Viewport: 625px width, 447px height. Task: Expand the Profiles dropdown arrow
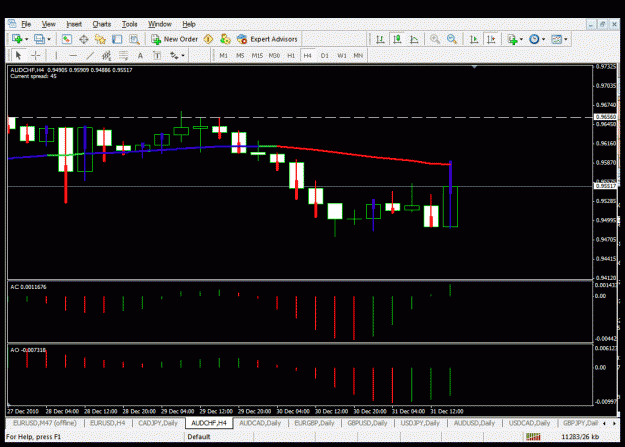(x=49, y=39)
